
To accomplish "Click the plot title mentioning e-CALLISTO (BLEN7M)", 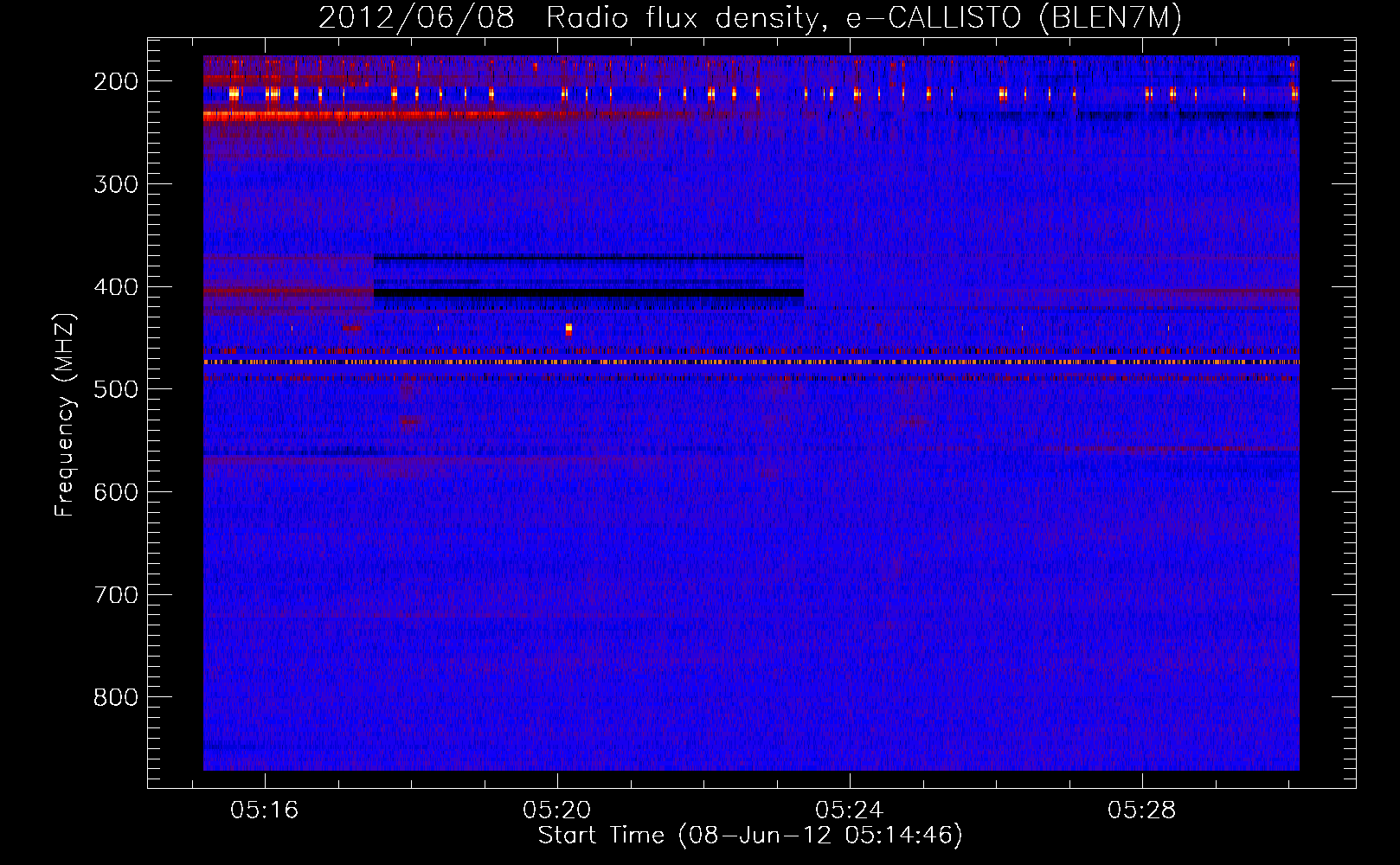I will pyautogui.click(x=749, y=17).
